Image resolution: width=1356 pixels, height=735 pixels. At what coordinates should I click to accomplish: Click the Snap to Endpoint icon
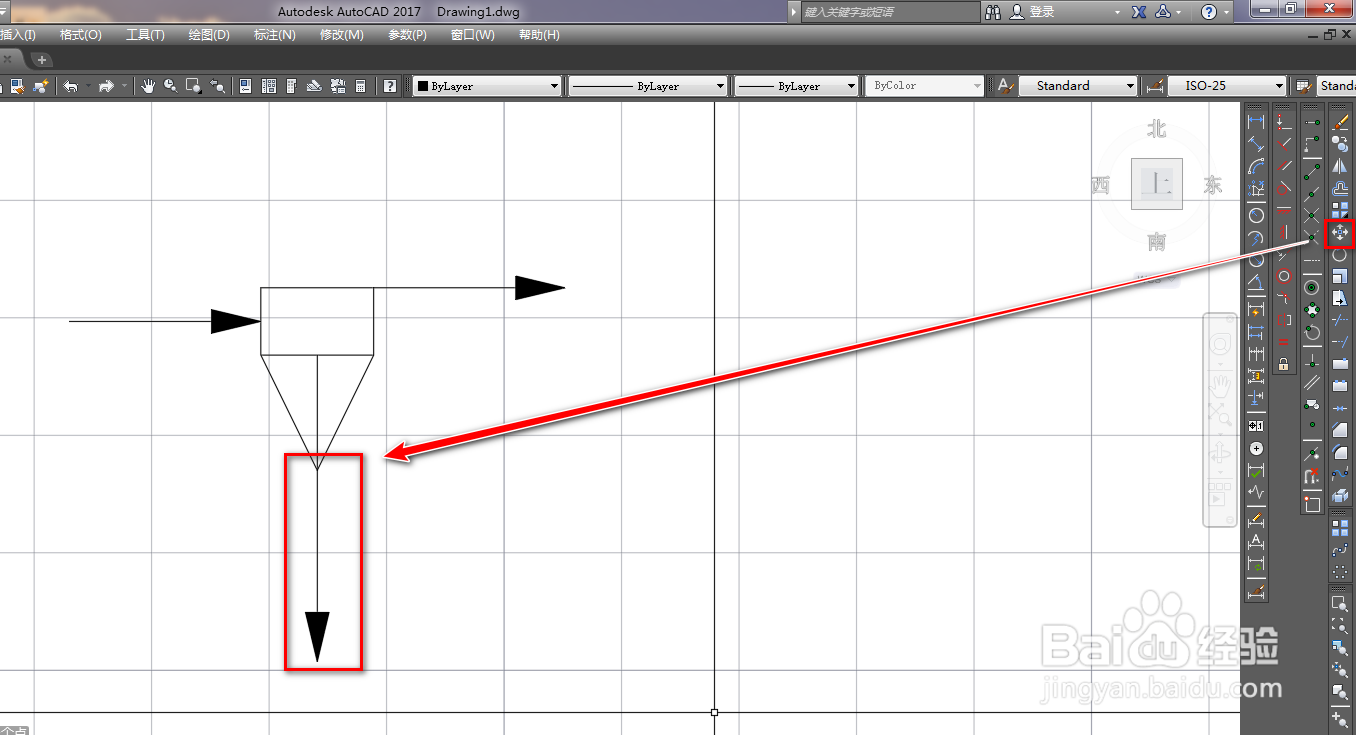coord(1312,172)
